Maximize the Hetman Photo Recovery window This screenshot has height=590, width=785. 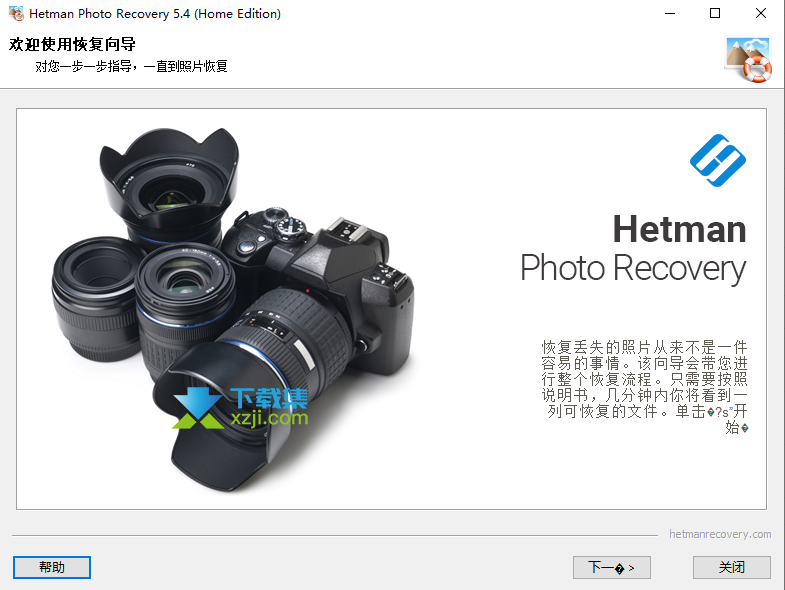coord(715,14)
